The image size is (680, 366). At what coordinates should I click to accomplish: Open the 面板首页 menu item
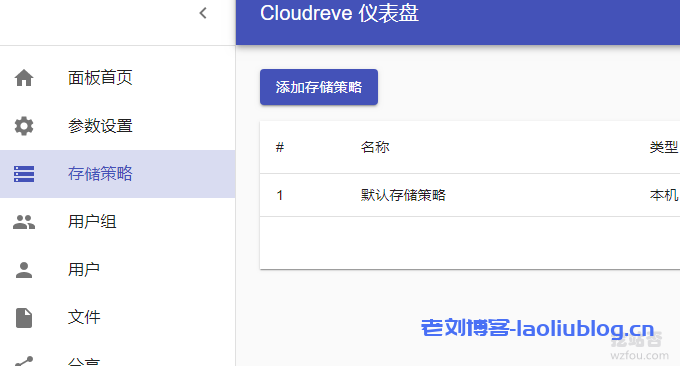(118, 78)
